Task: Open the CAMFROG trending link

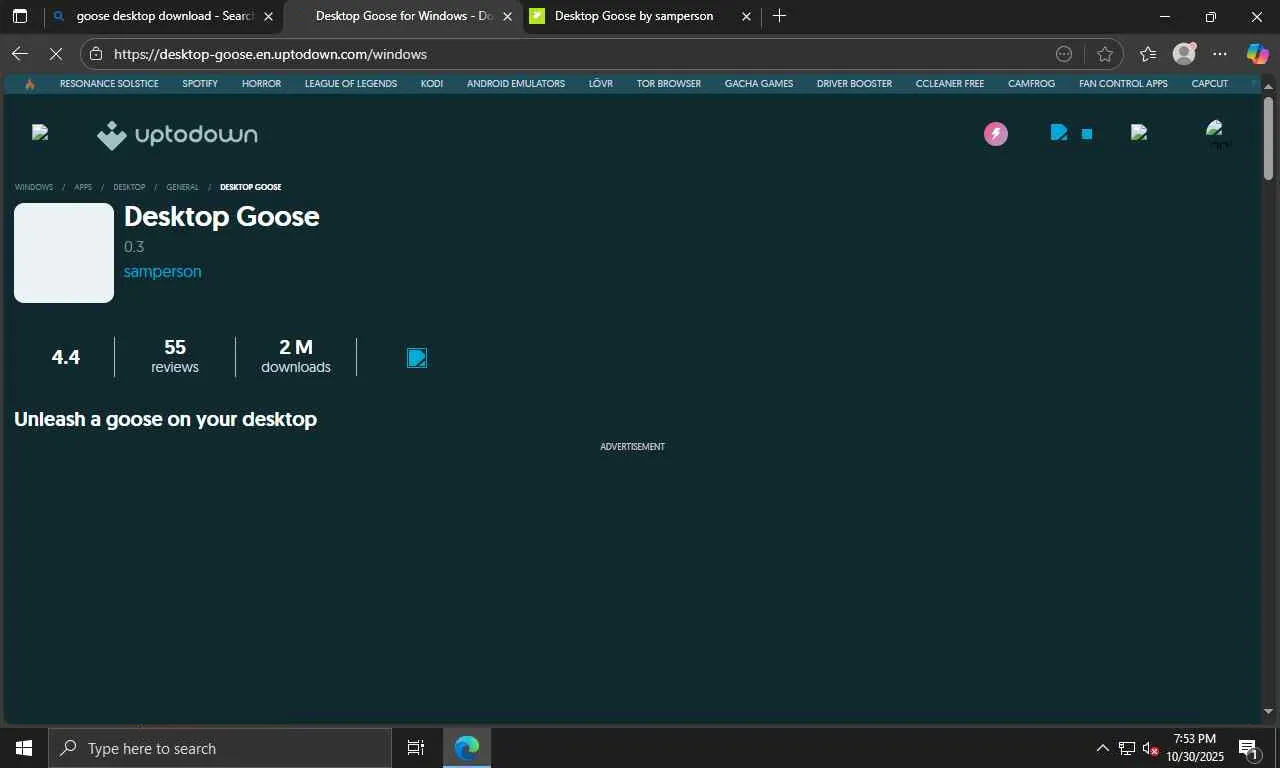Action: click(1031, 84)
